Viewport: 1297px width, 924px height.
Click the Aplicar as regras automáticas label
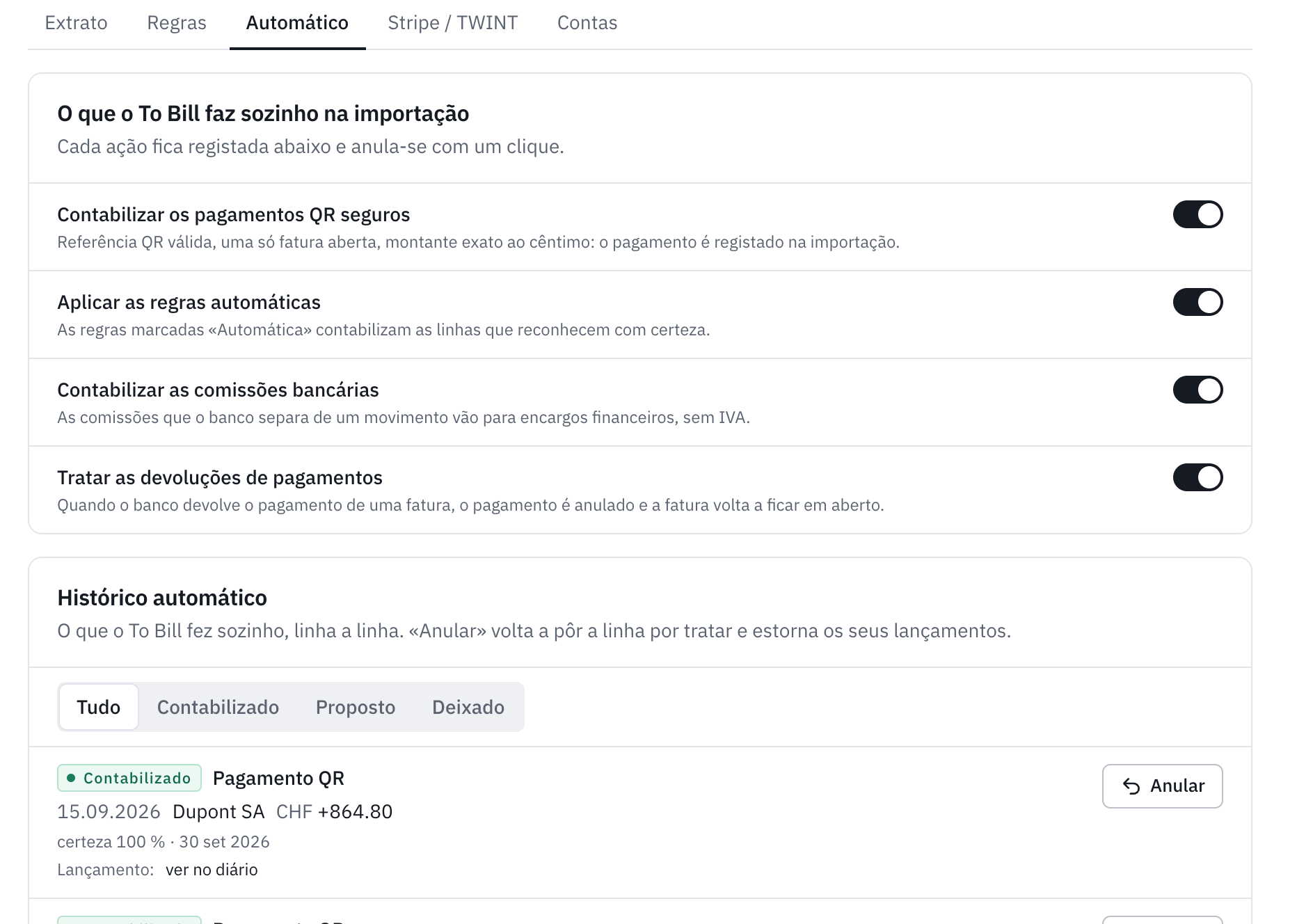pos(189,302)
